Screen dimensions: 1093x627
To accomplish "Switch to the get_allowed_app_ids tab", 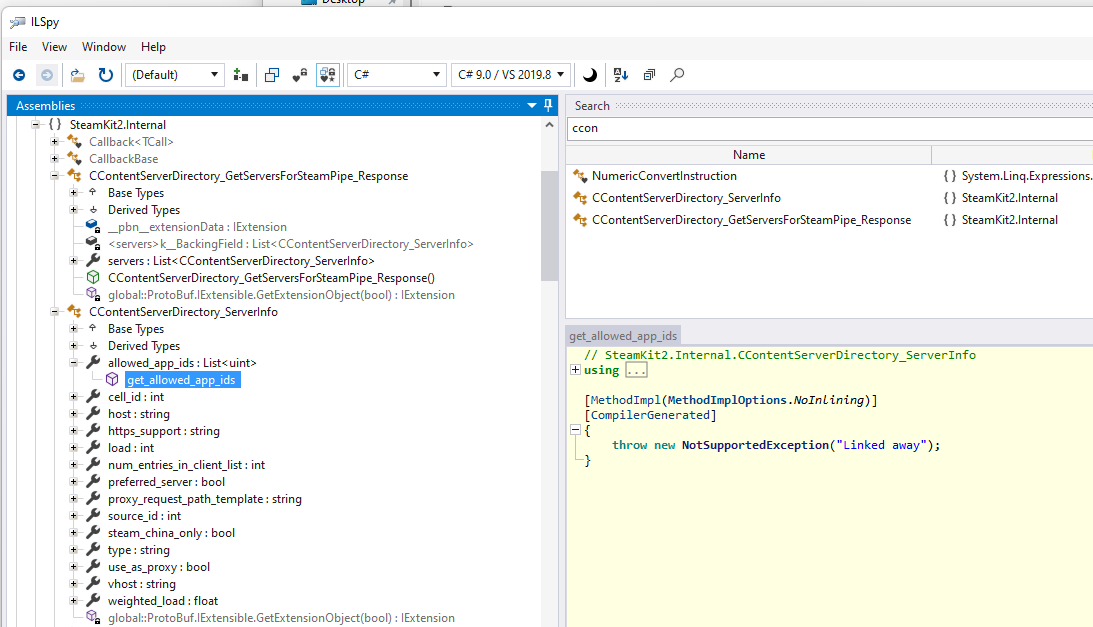I will point(622,335).
